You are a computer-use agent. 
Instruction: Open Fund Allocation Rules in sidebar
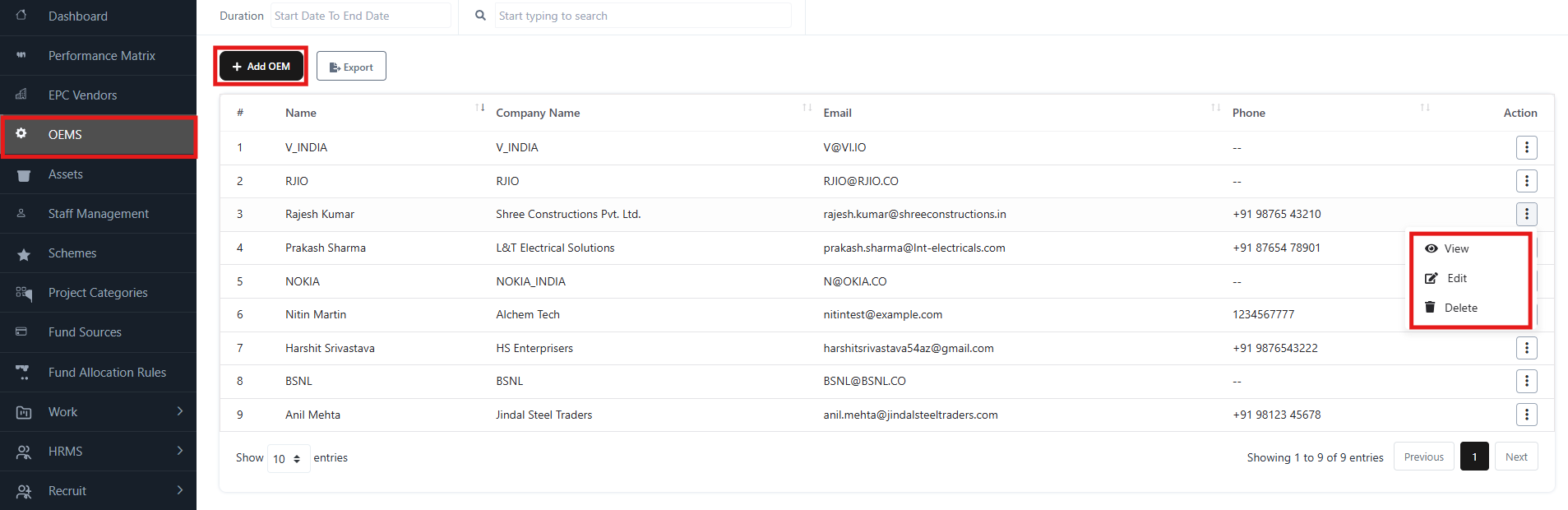point(107,373)
